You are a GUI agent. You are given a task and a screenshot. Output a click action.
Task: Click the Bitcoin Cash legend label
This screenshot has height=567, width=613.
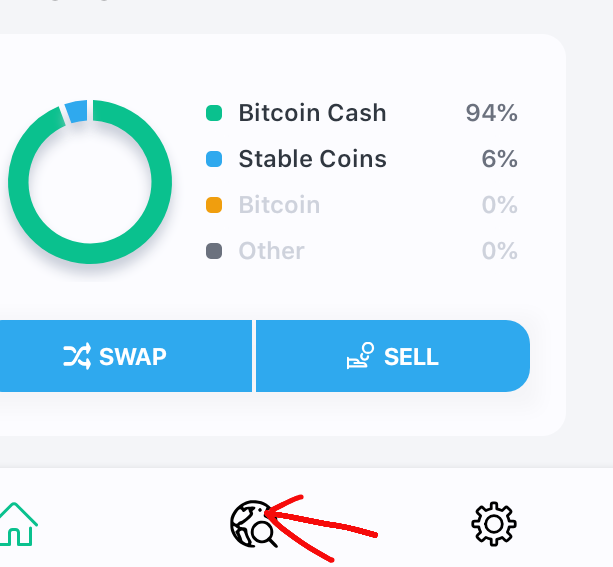312,113
